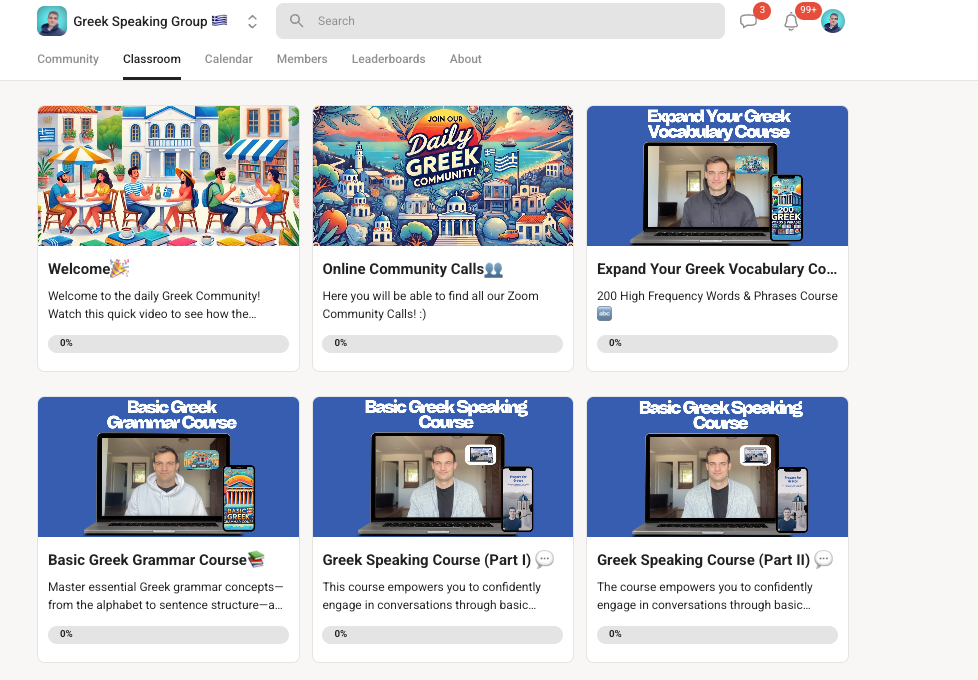
Task: Open the Calendar tab
Action: [228, 59]
